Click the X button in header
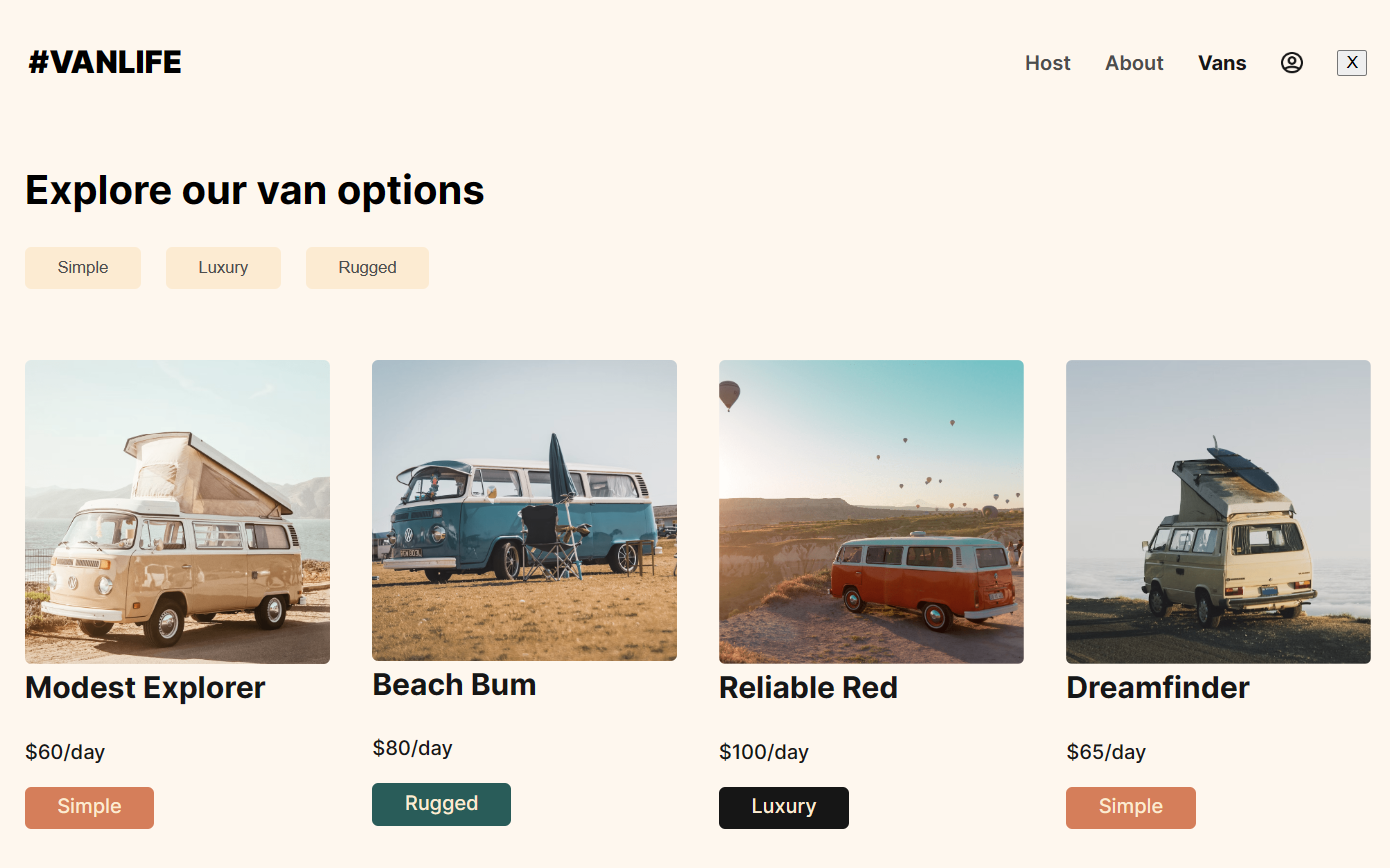 1351,63
